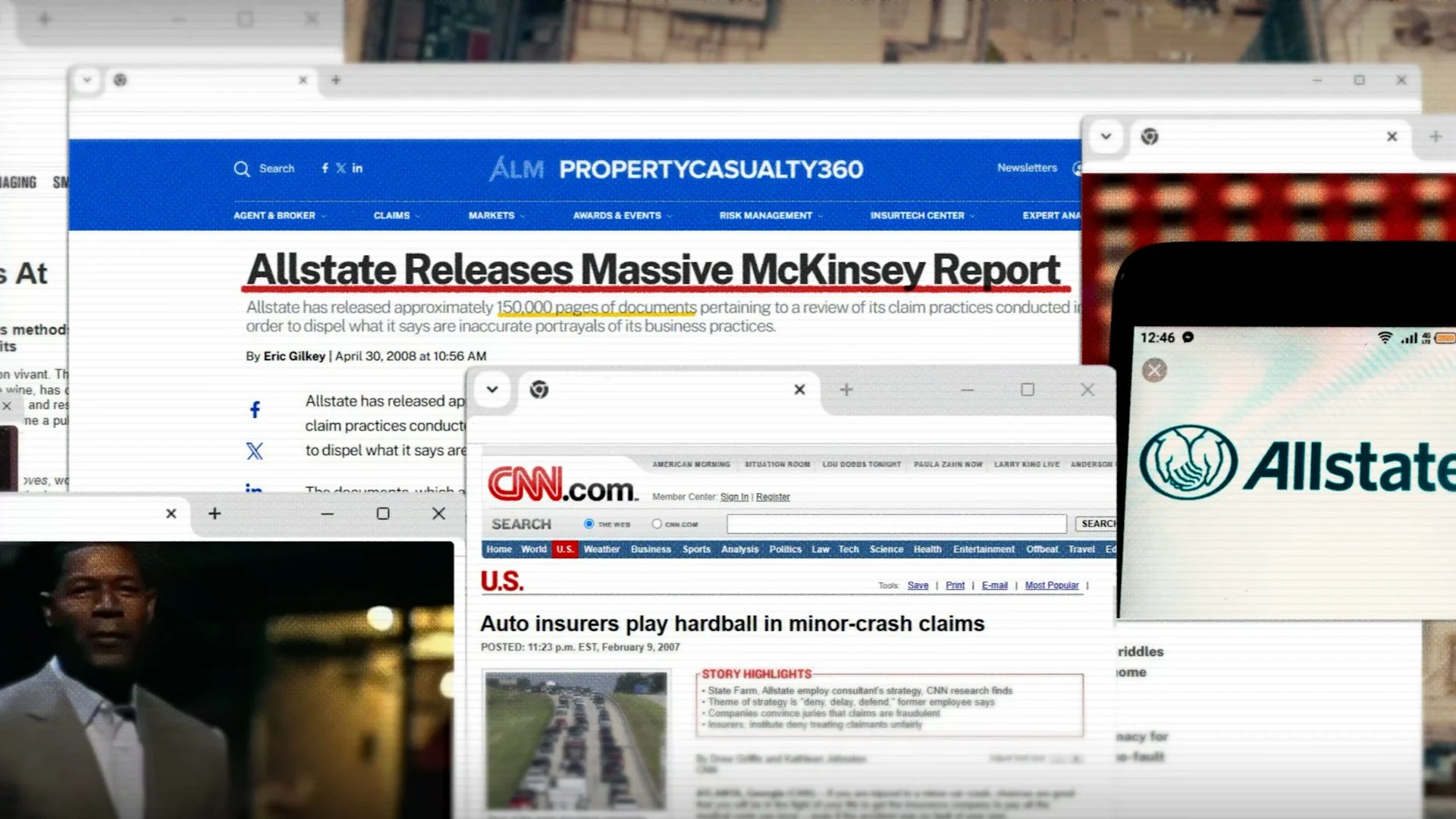1456x819 pixels.
Task: Click the LinkedIn icon in blue header
Action: click(357, 168)
